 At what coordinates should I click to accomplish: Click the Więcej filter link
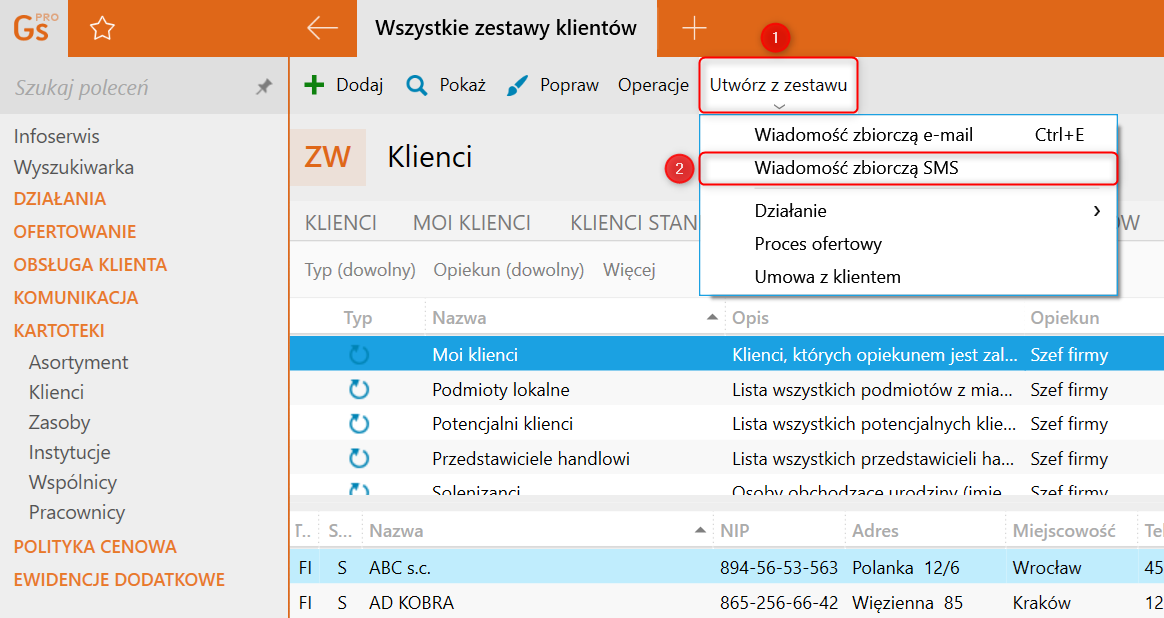click(629, 270)
